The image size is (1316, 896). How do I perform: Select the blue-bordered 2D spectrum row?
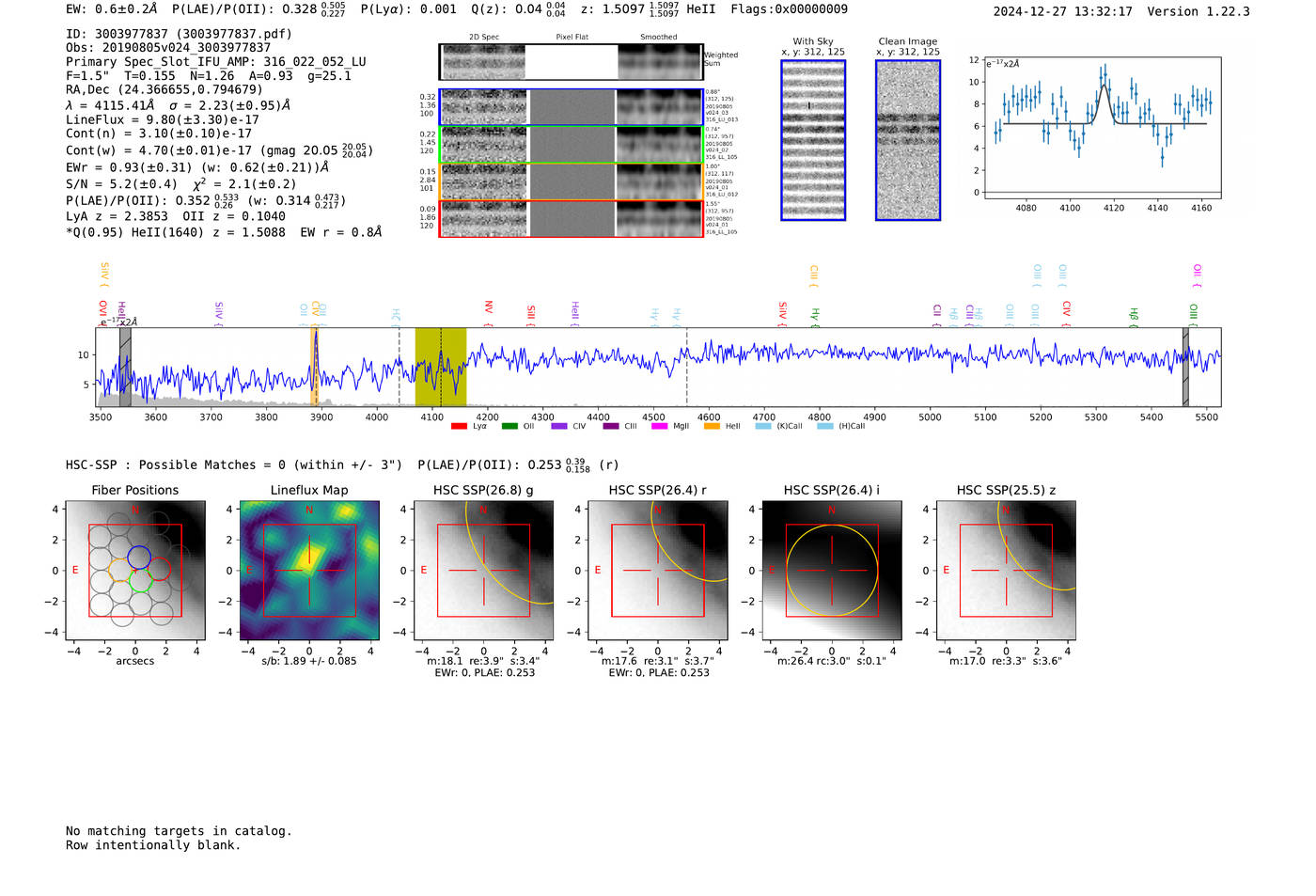[x=572, y=107]
